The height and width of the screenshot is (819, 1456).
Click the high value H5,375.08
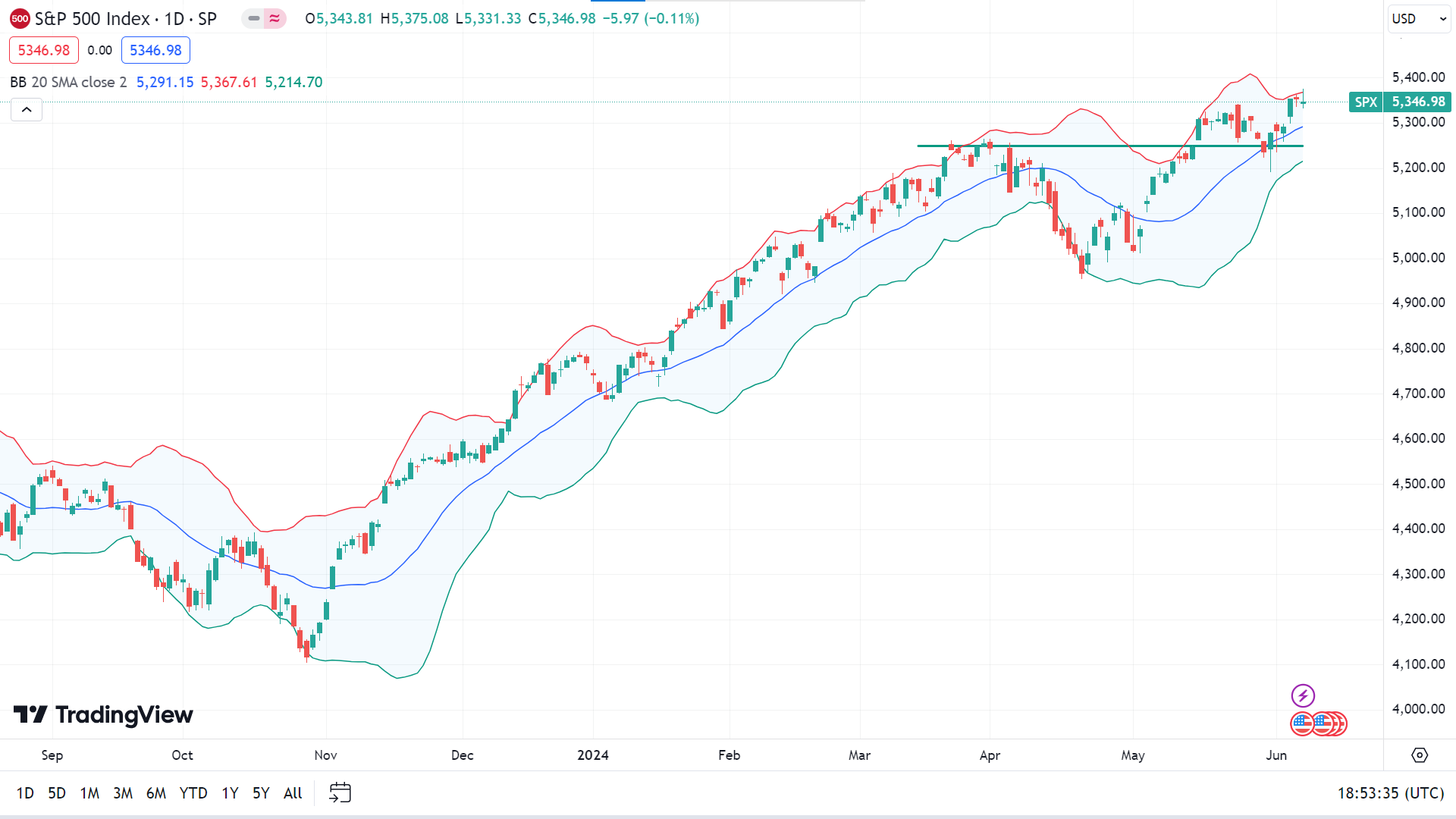pyautogui.click(x=415, y=19)
